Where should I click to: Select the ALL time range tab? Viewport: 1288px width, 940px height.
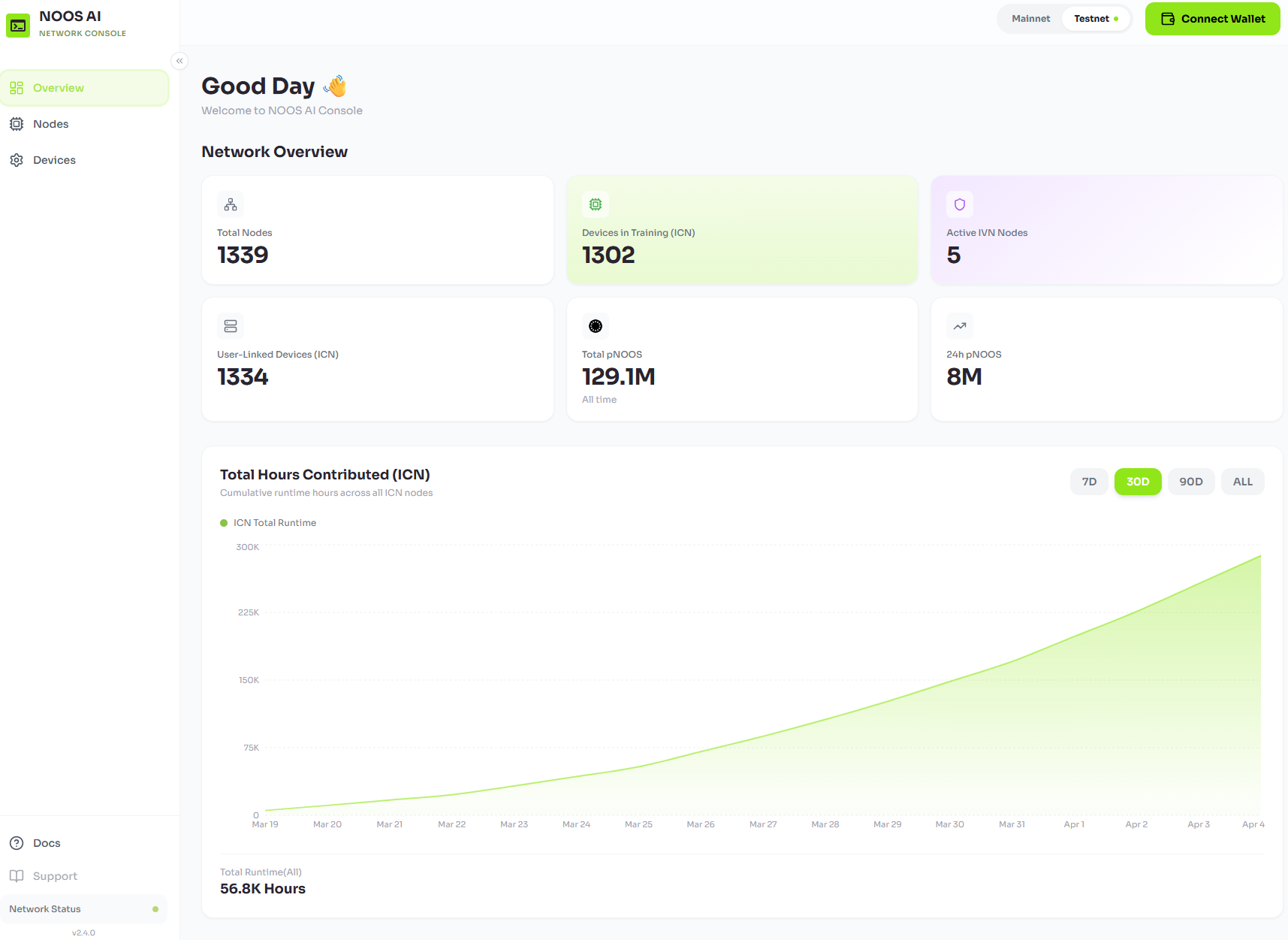[1242, 482]
